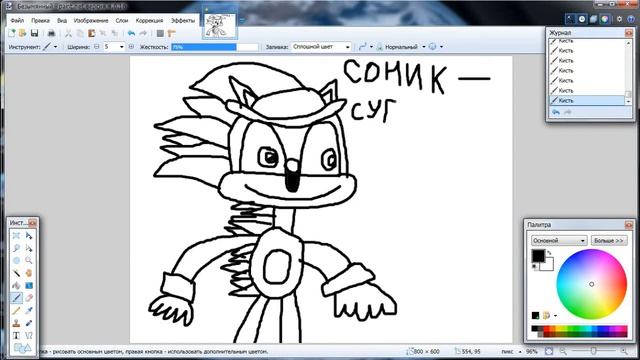Open the palette management dropdown arrow
The height and width of the screenshot is (360, 640).
(556, 316)
